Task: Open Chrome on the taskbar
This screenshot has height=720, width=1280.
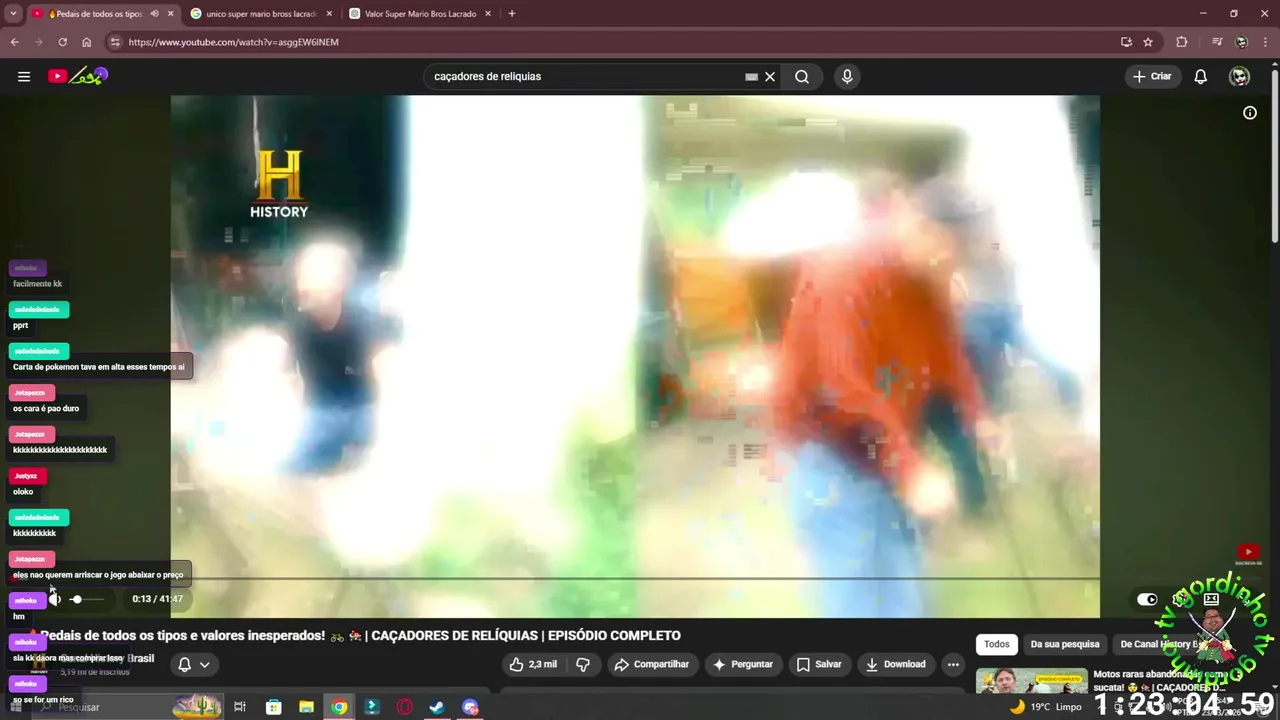Action: pyautogui.click(x=339, y=707)
